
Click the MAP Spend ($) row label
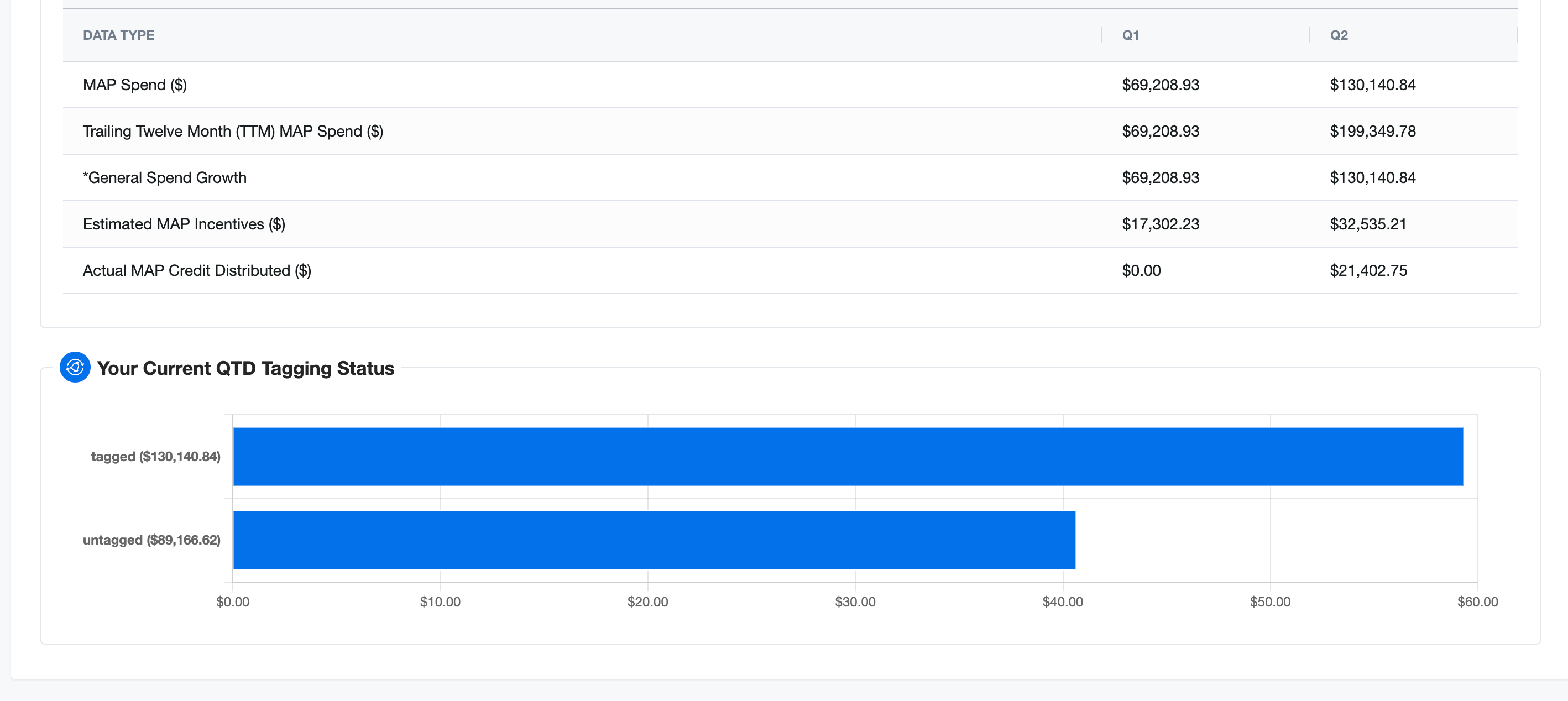[134, 85]
